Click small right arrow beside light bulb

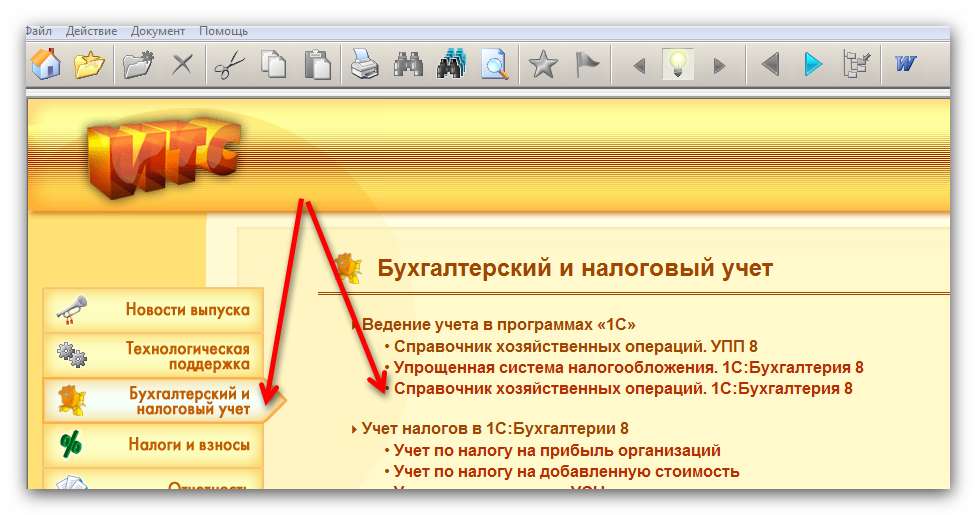pyautogui.click(x=720, y=65)
